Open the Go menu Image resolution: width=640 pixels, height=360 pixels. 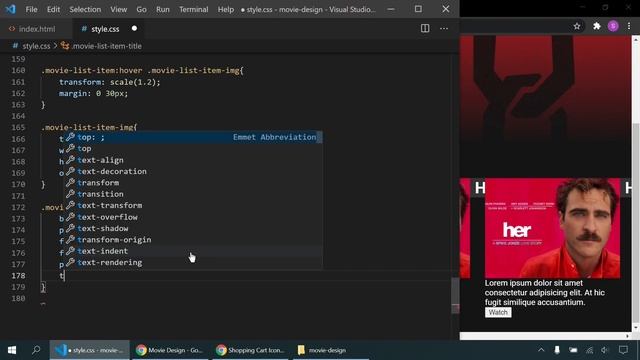[141, 9]
